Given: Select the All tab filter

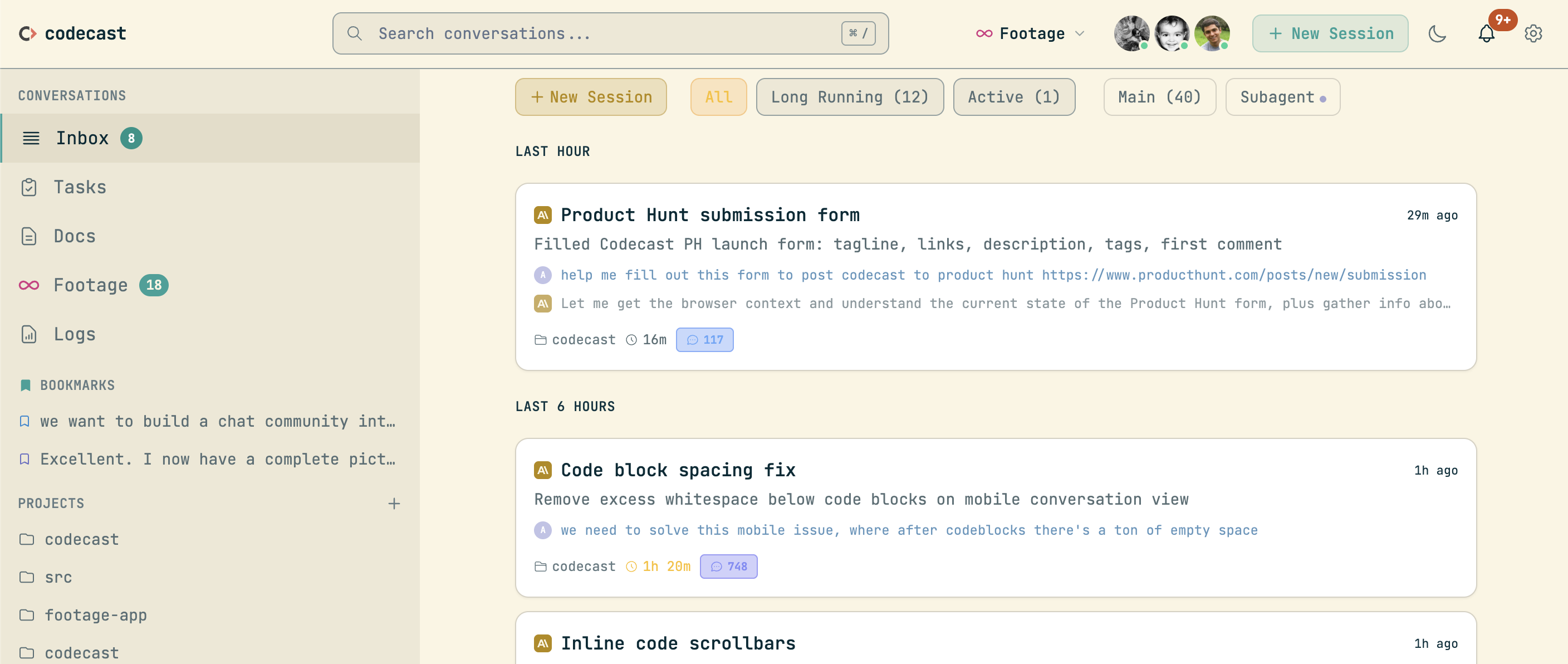Looking at the screenshot, I should pos(718,96).
